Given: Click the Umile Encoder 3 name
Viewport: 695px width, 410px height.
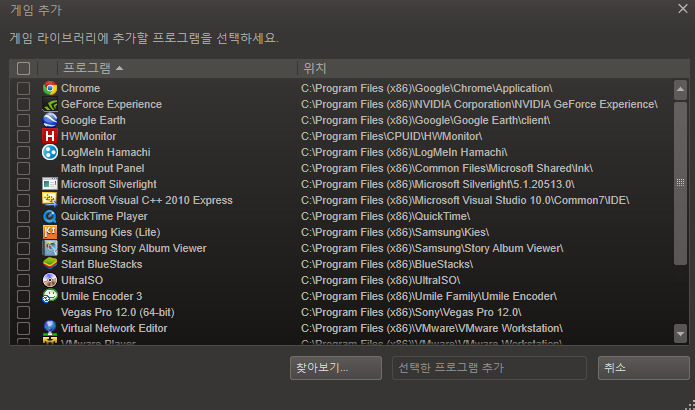Looking at the screenshot, I should [102, 296].
